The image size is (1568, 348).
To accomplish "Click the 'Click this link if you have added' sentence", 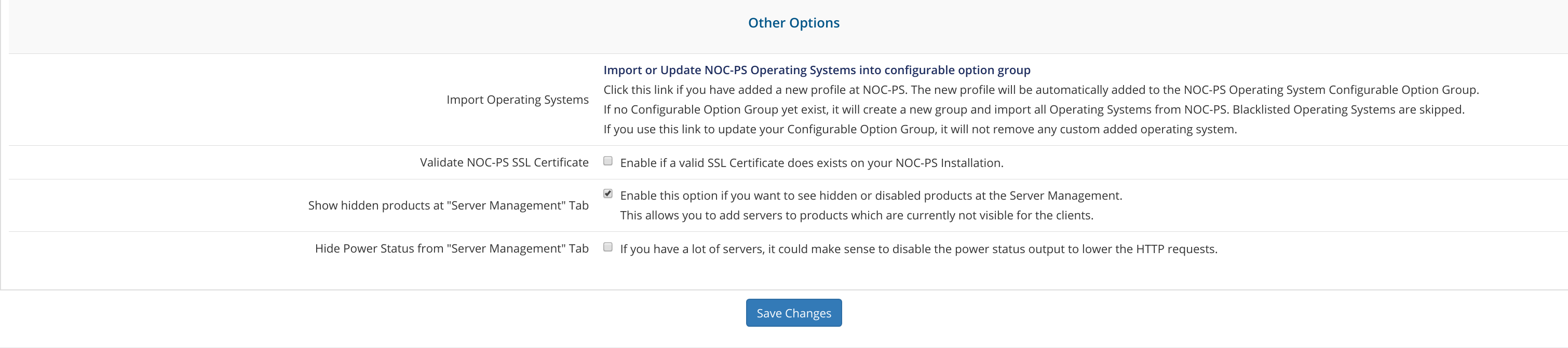I will 755,90.
